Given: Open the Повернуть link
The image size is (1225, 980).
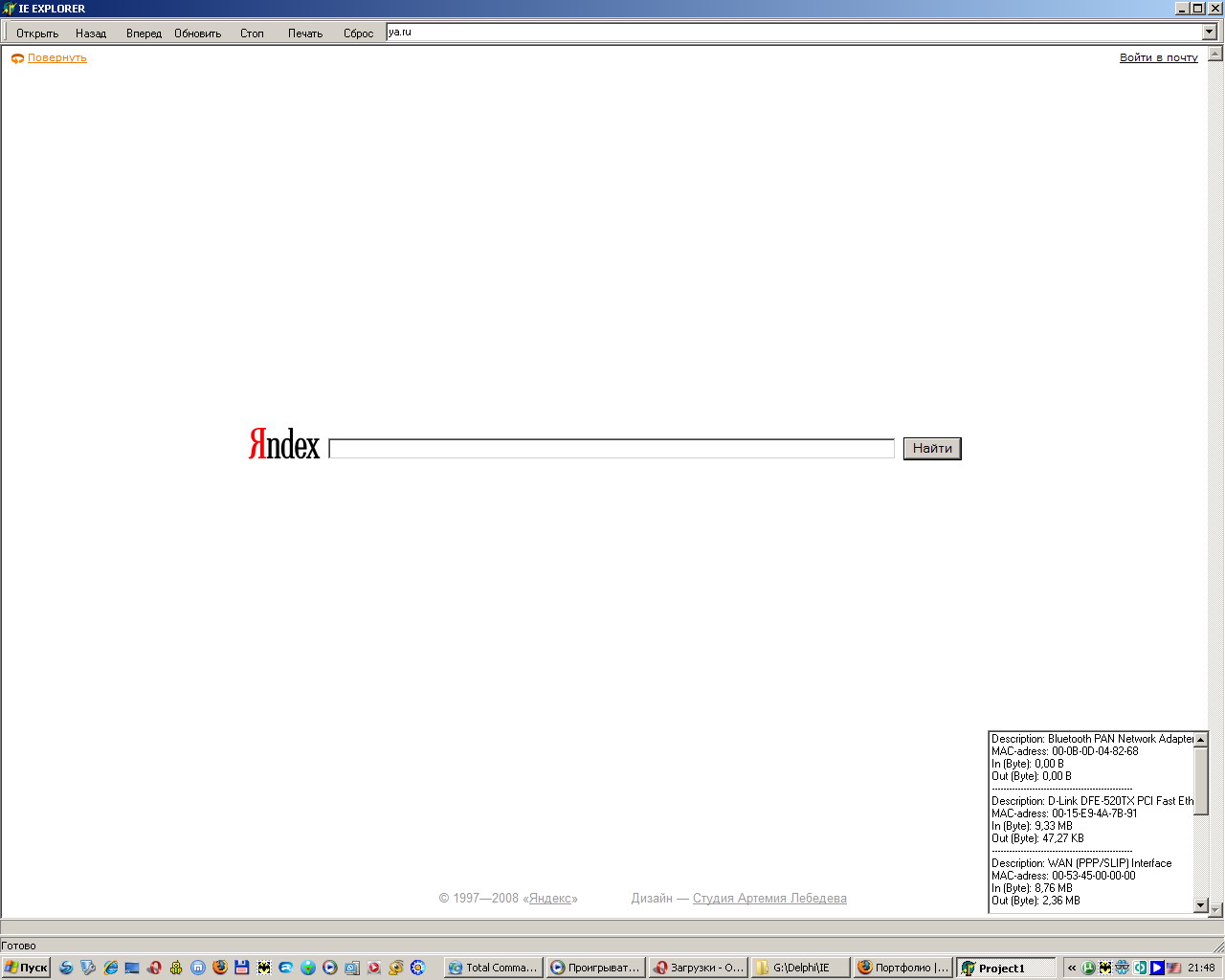Looking at the screenshot, I should (x=56, y=57).
